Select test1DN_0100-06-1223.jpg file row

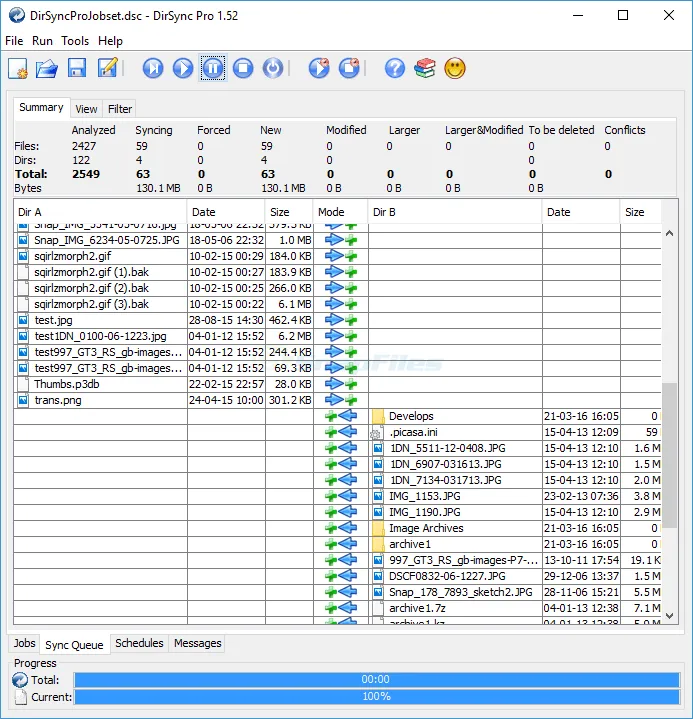[x=337, y=336]
